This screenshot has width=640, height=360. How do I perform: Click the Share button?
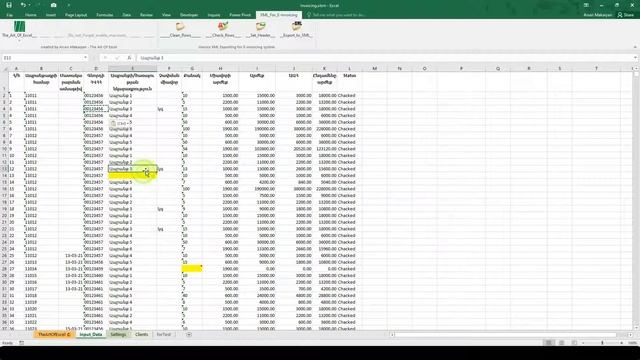(x=625, y=15)
